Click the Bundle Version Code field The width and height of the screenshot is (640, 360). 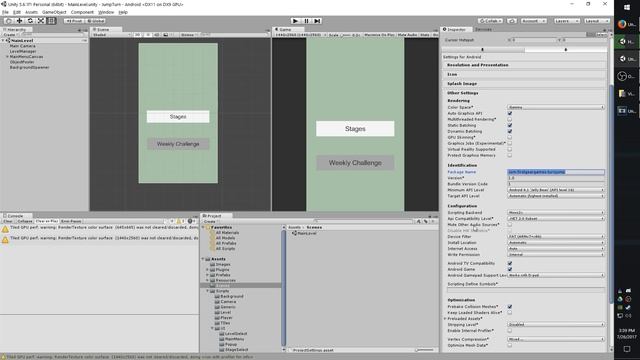coord(556,184)
